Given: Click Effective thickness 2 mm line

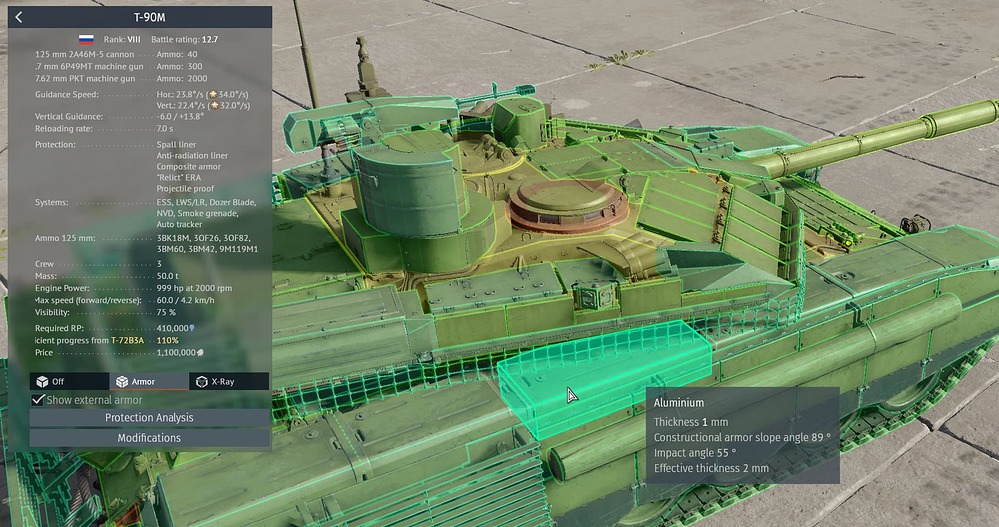Looking at the screenshot, I should point(711,468).
